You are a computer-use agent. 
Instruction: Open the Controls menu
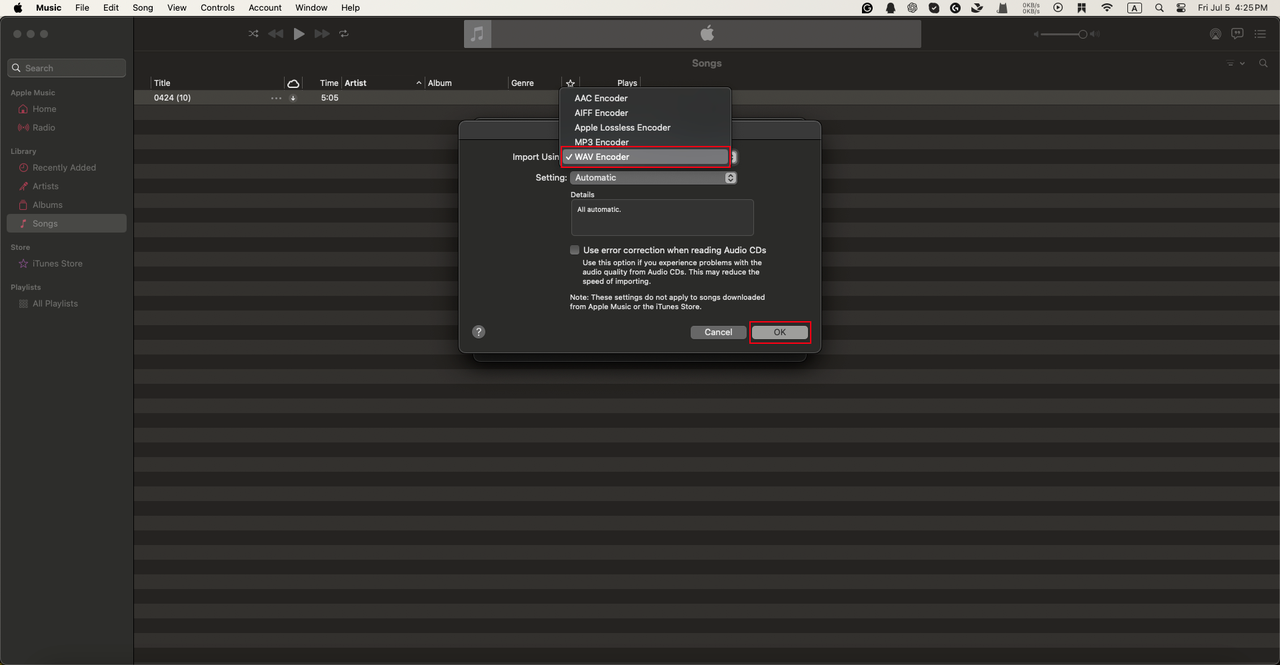point(217,7)
